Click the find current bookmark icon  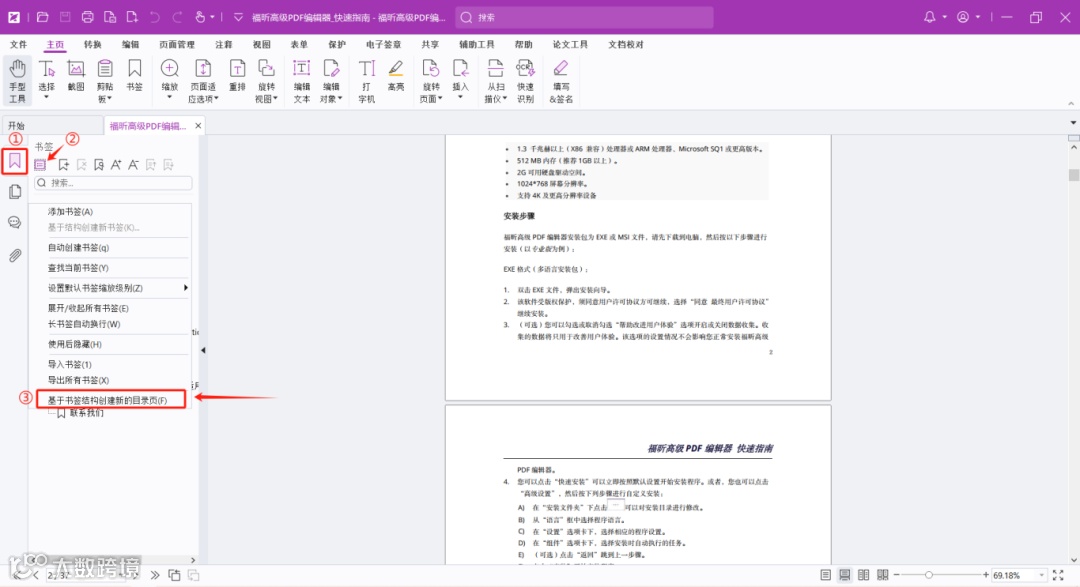99,165
